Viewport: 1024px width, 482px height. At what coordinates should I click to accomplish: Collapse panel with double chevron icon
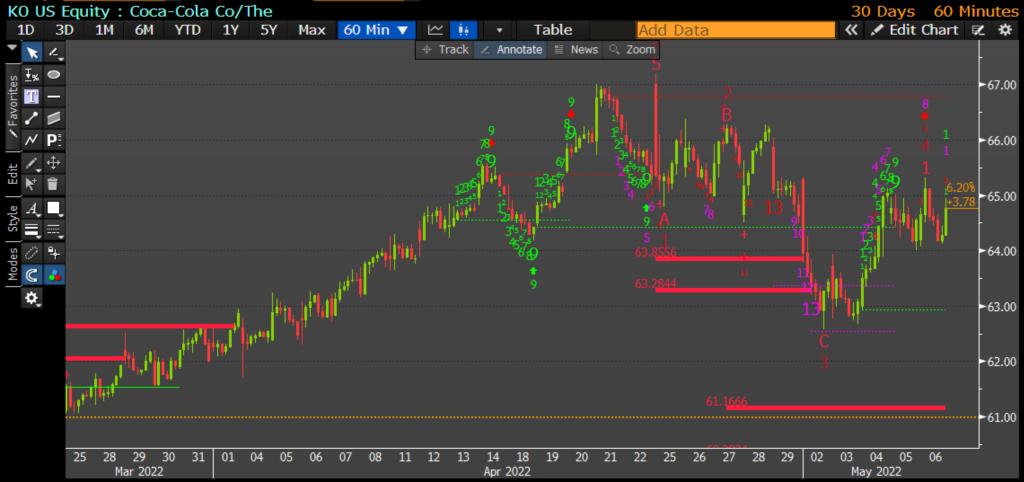pyautogui.click(x=850, y=30)
